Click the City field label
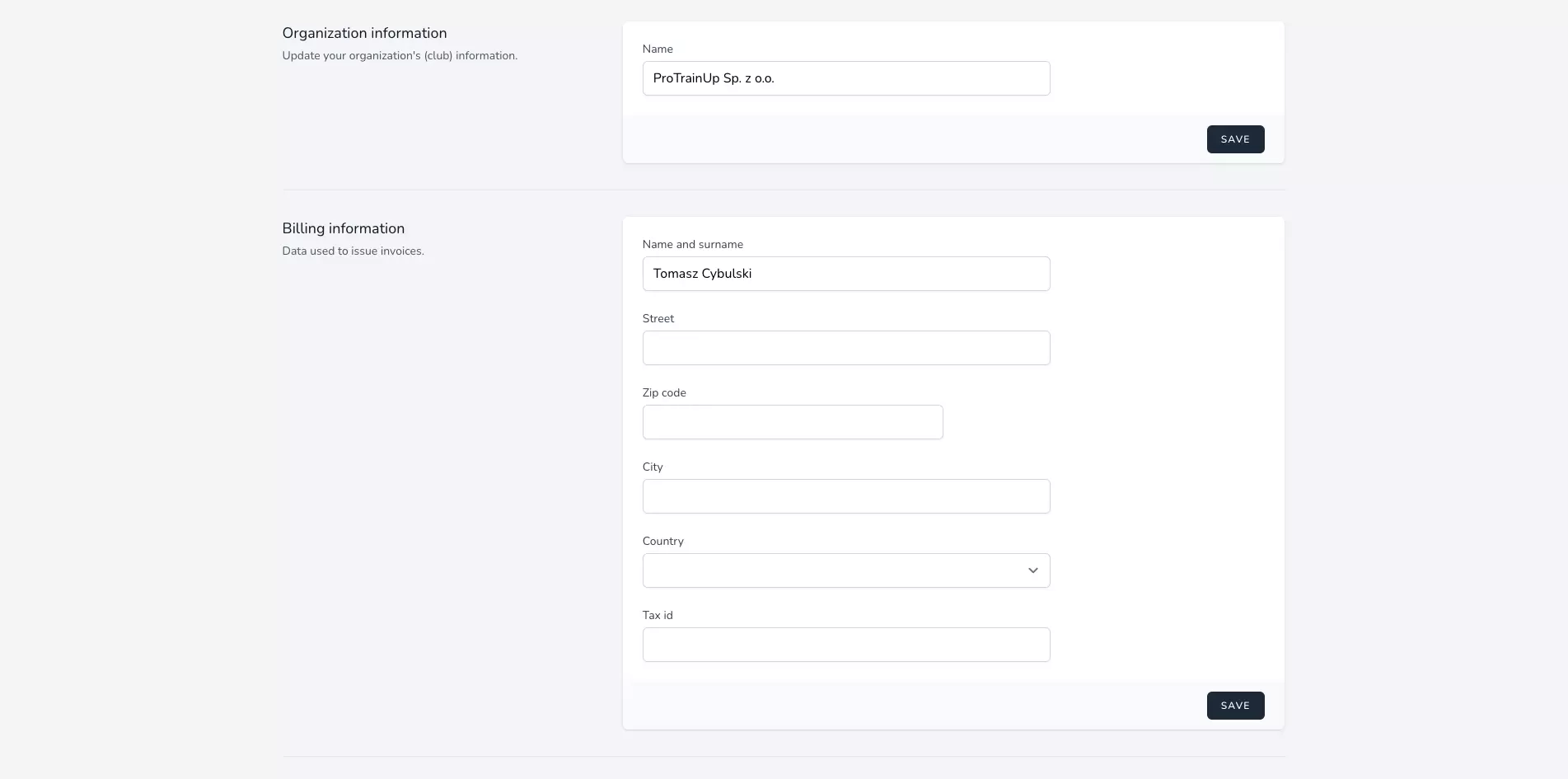This screenshot has height=779, width=1568. (x=652, y=467)
